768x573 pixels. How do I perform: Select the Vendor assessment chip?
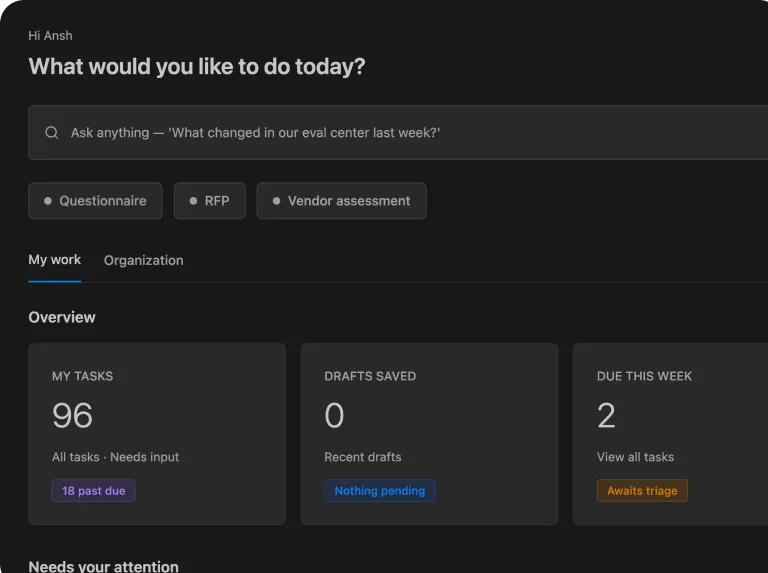pos(341,201)
